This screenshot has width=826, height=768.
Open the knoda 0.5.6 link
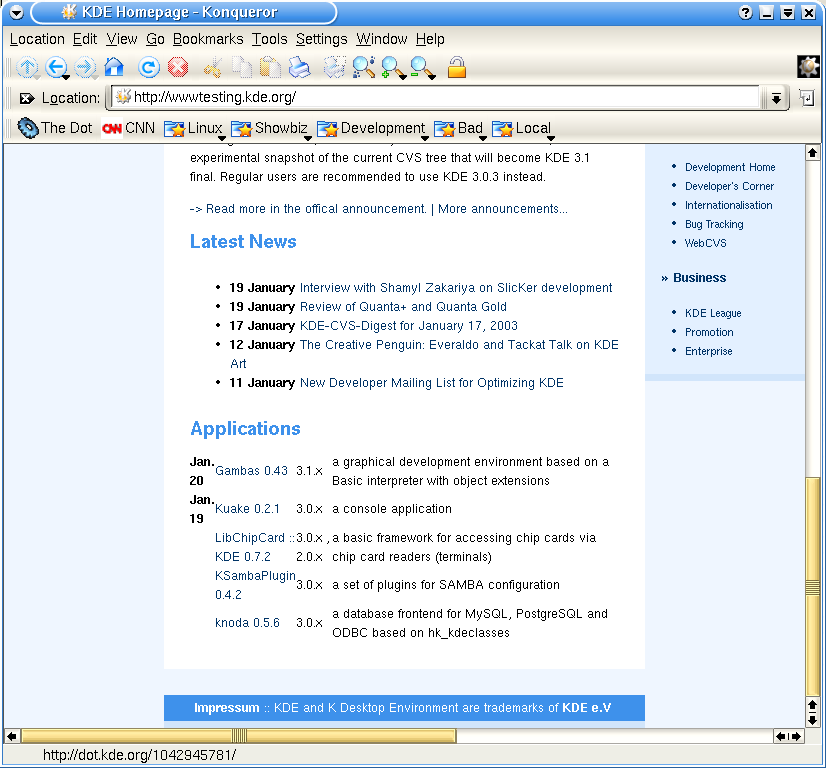[247, 623]
